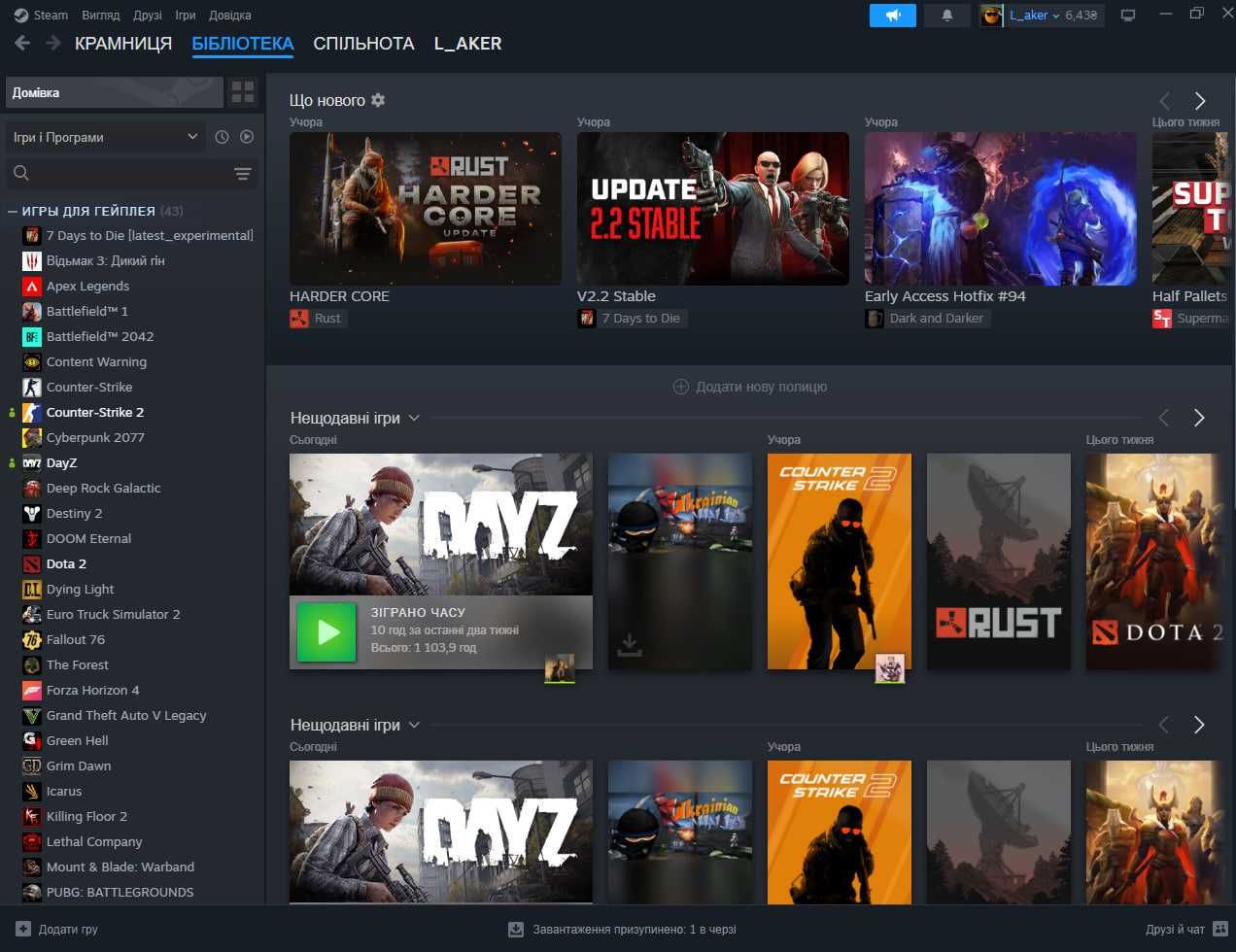Image resolution: width=1236 pixels, height=952 pixels.
Task: Open the downloads manager icon
Action: click(x=516, y=930)
